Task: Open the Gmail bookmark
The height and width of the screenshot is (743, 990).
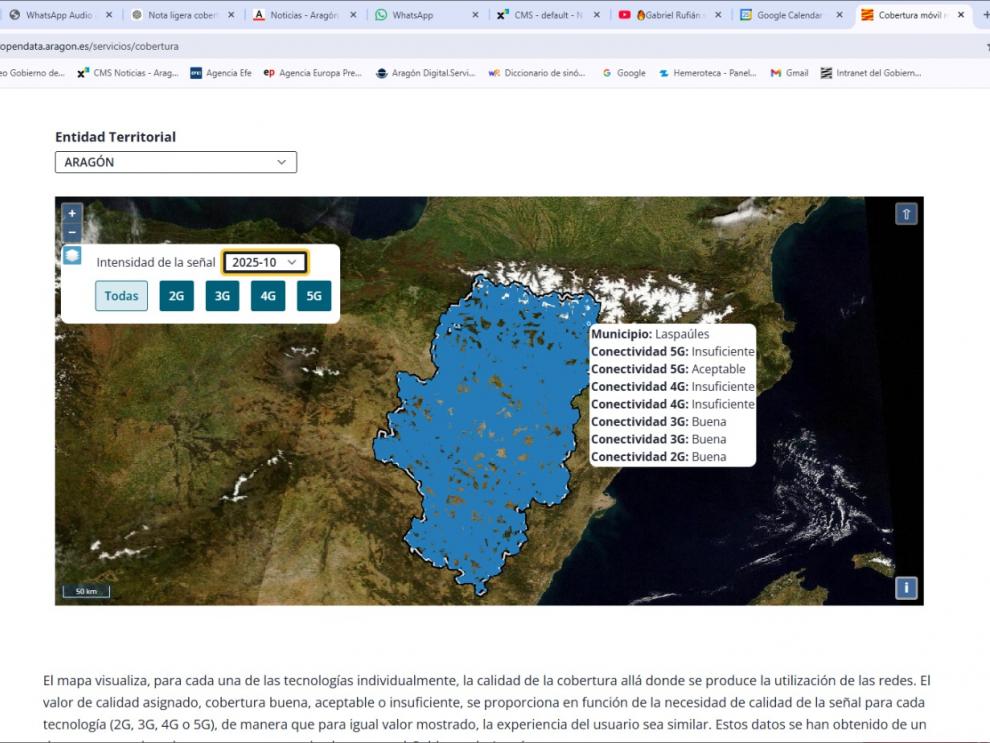Action: pos(789,73)
